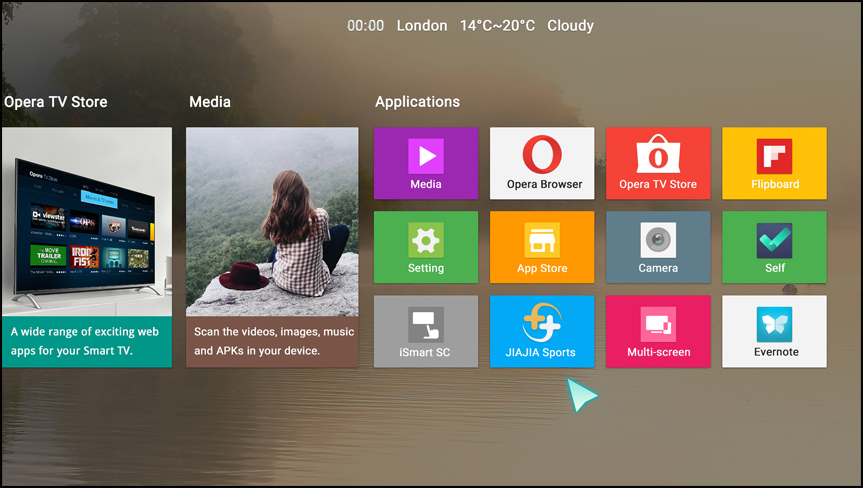Click the Cloudy weather status
863x488 pixels.
570,26
